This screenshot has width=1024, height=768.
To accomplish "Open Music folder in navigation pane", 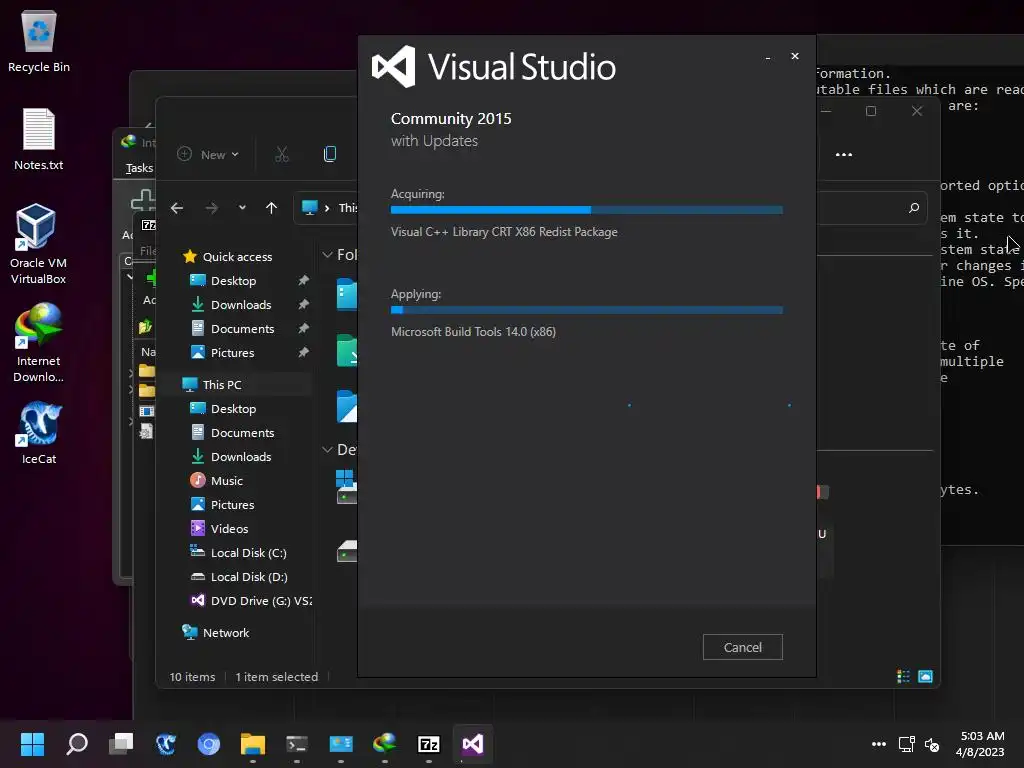I will [226, 481].
